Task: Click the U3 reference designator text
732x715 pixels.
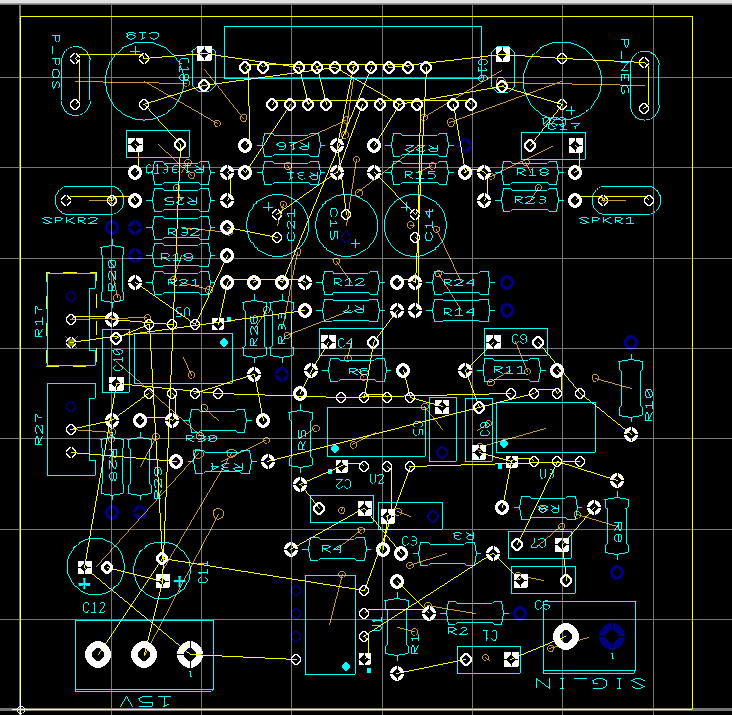Action: click(547, 475)
